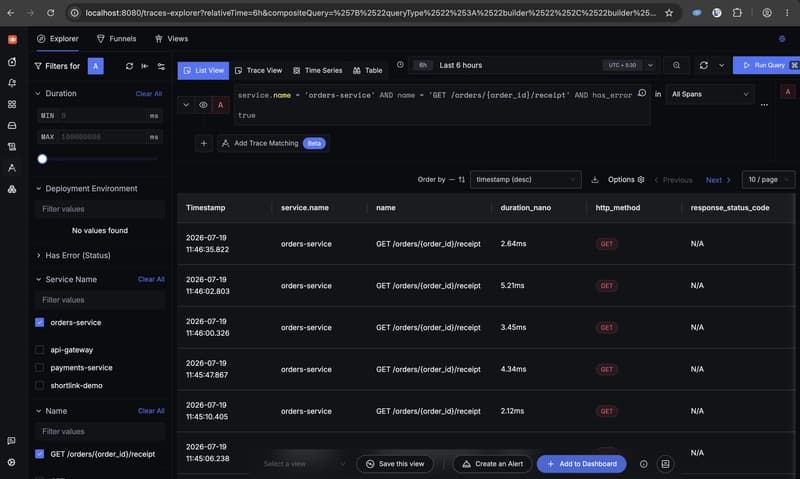Select the List View tab
800x479 pixels.
(203, 70)
